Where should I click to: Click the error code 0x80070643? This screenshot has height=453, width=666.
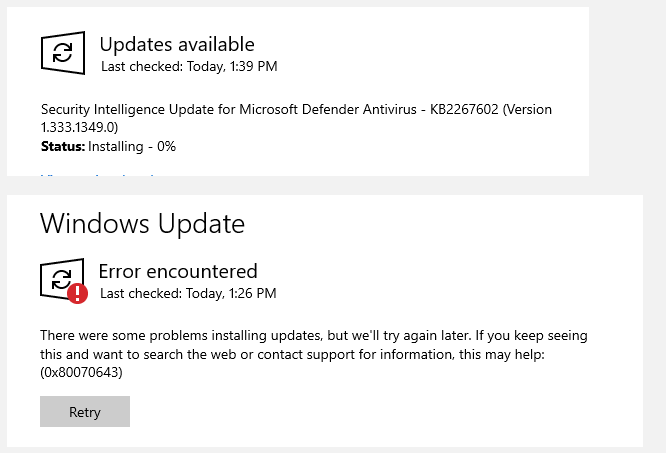point(81,372)
